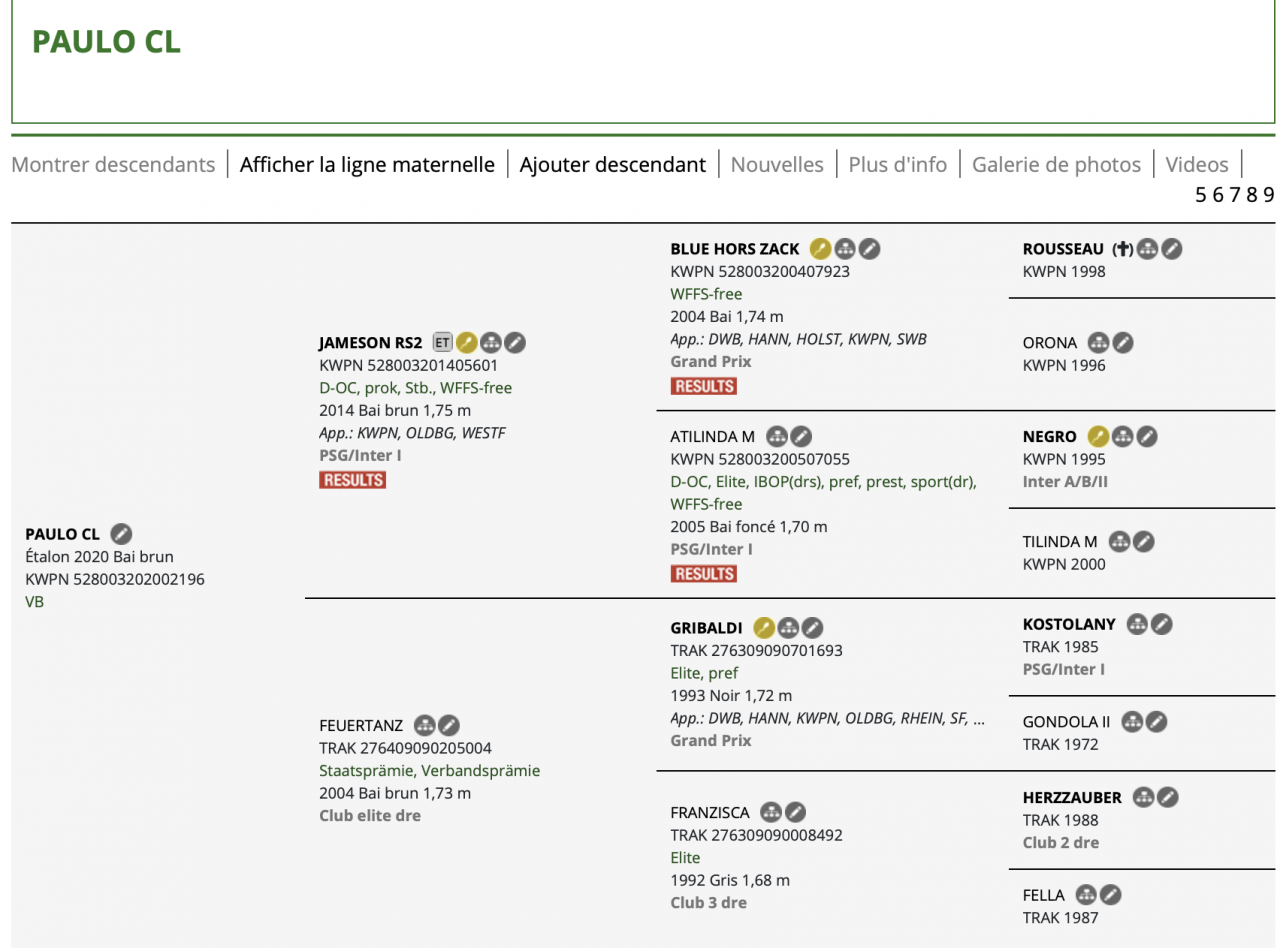Click the edit pencil icon for HERZZAUBER
Screen dimensions: 1280x948
pos(1167,798)
